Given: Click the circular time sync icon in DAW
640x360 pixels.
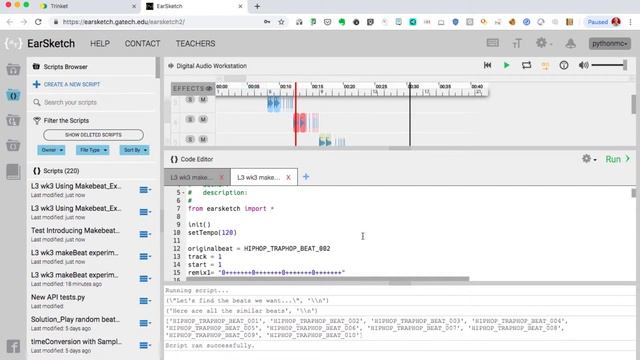Looking at the screenshot, I should [x=564, y=65].
